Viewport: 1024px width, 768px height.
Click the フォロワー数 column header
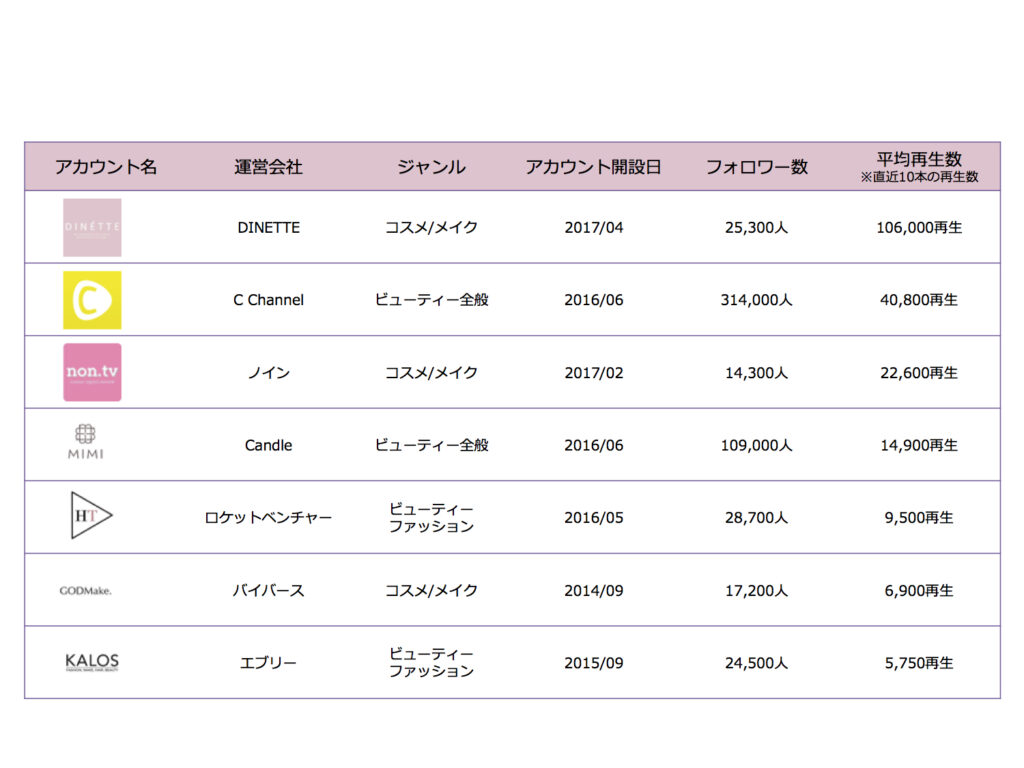(x=757, y=167)
